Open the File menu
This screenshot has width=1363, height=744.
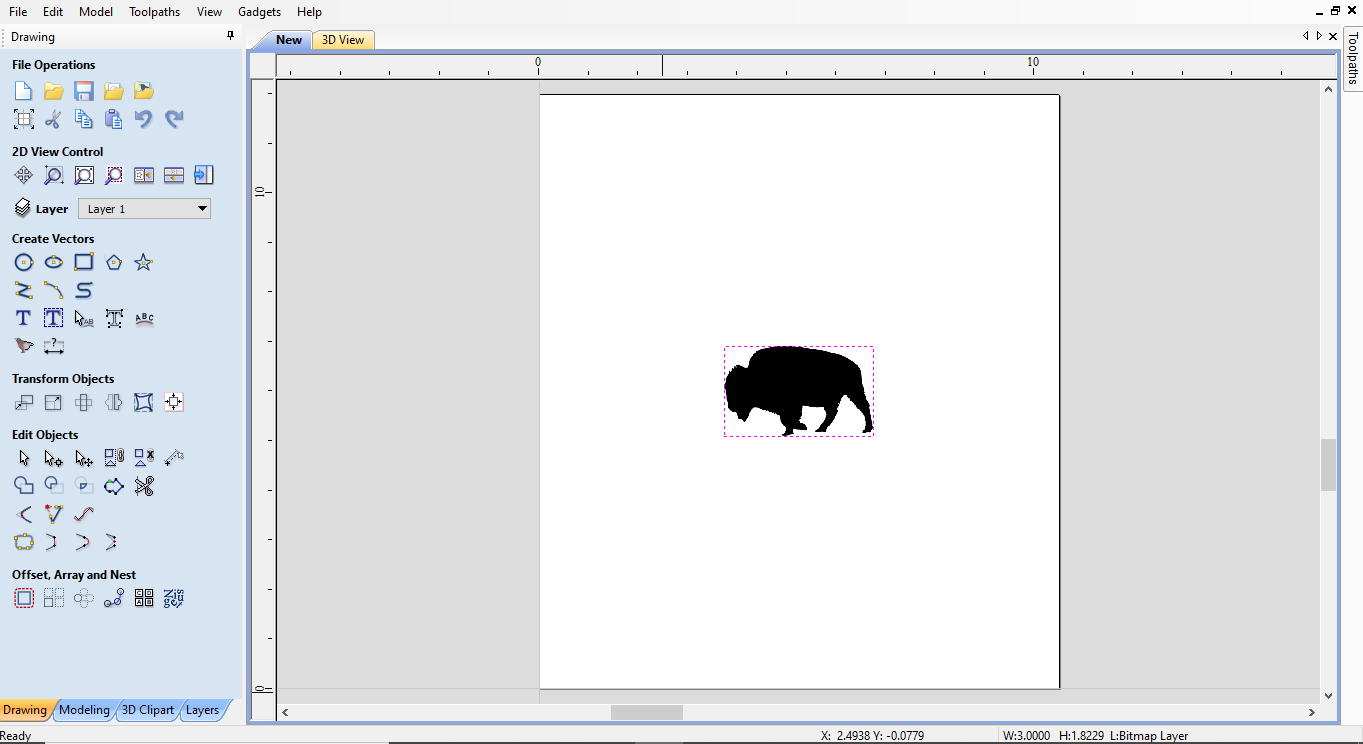[x=18, y=12]
